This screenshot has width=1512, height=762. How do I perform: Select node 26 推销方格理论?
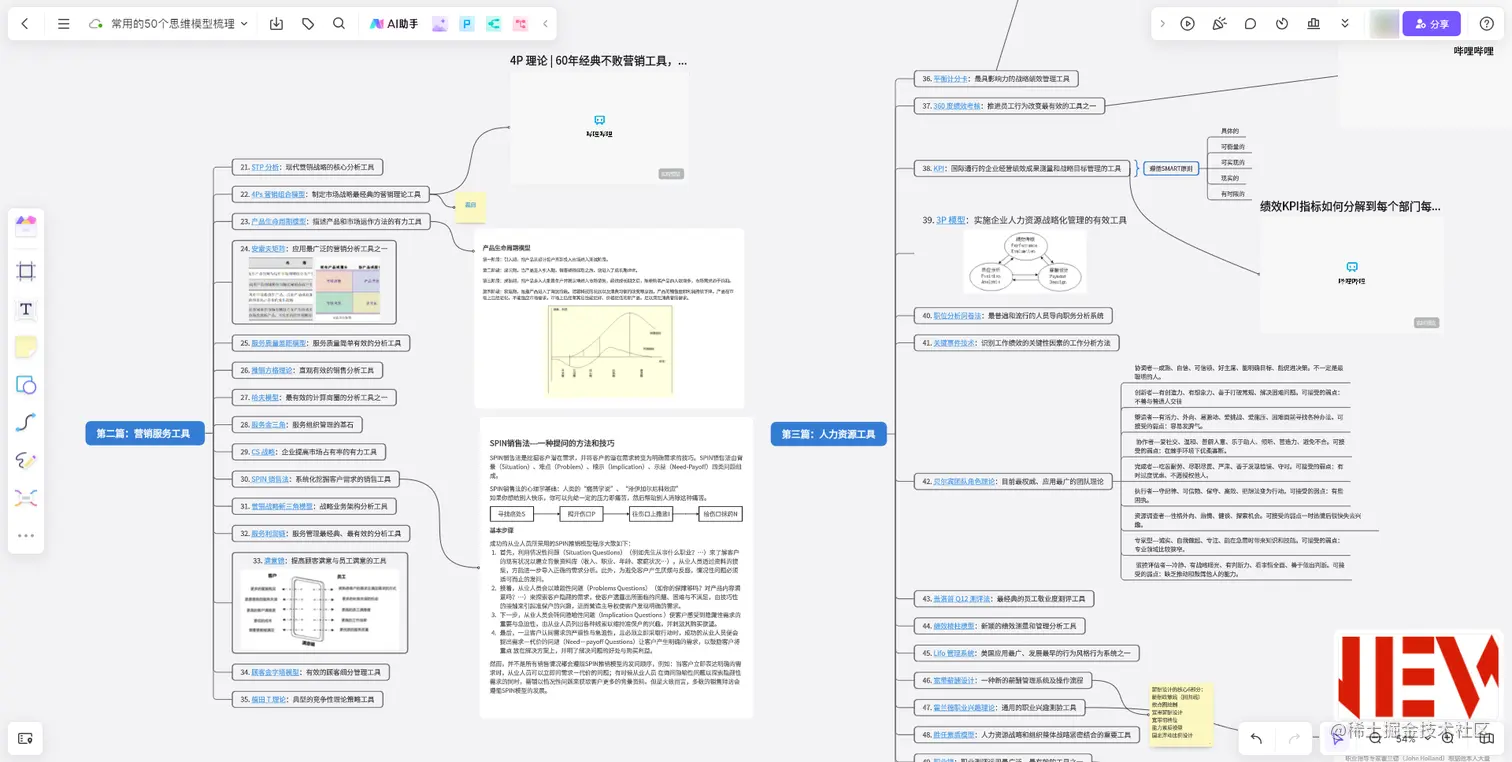(x=308, y=370)
